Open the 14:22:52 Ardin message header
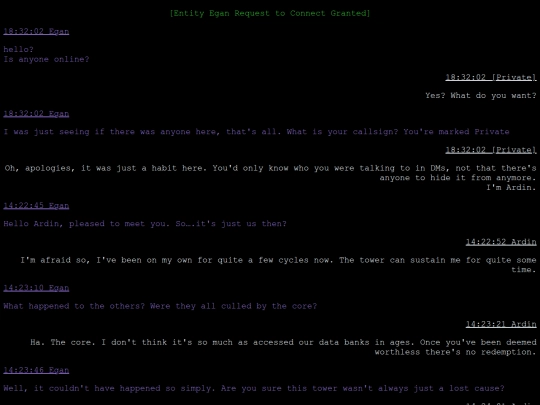Image resolution: width=540 pixels, height=405 pixels. [501, 242]
